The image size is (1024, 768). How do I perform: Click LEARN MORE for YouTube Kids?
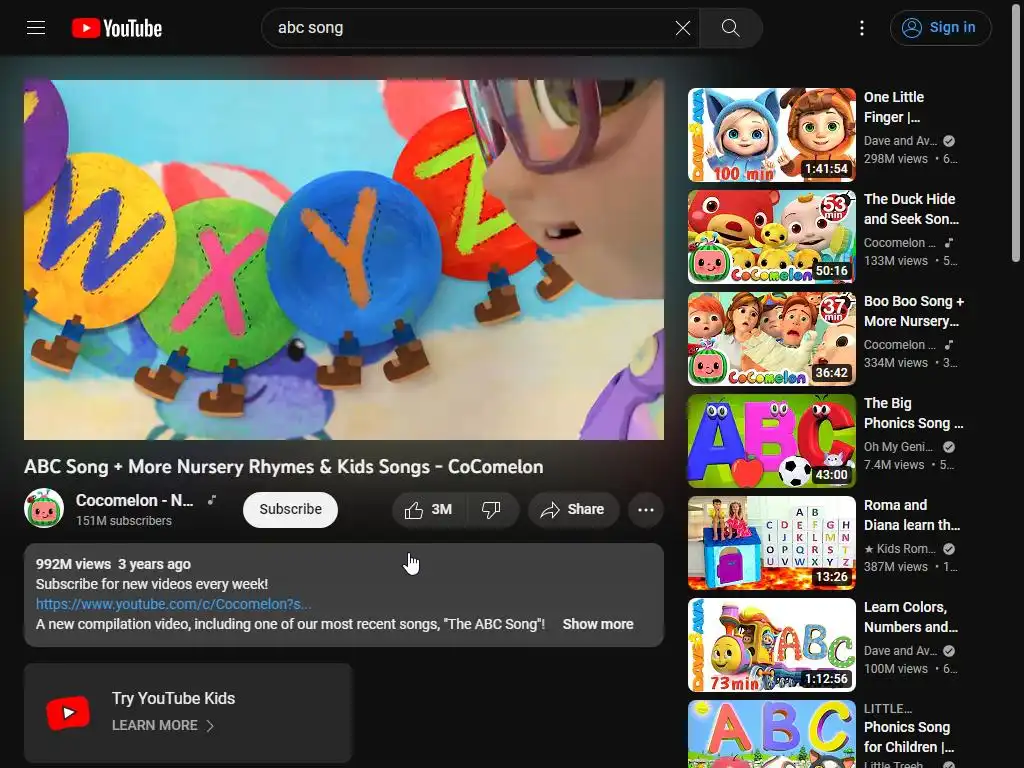point(155,726)
